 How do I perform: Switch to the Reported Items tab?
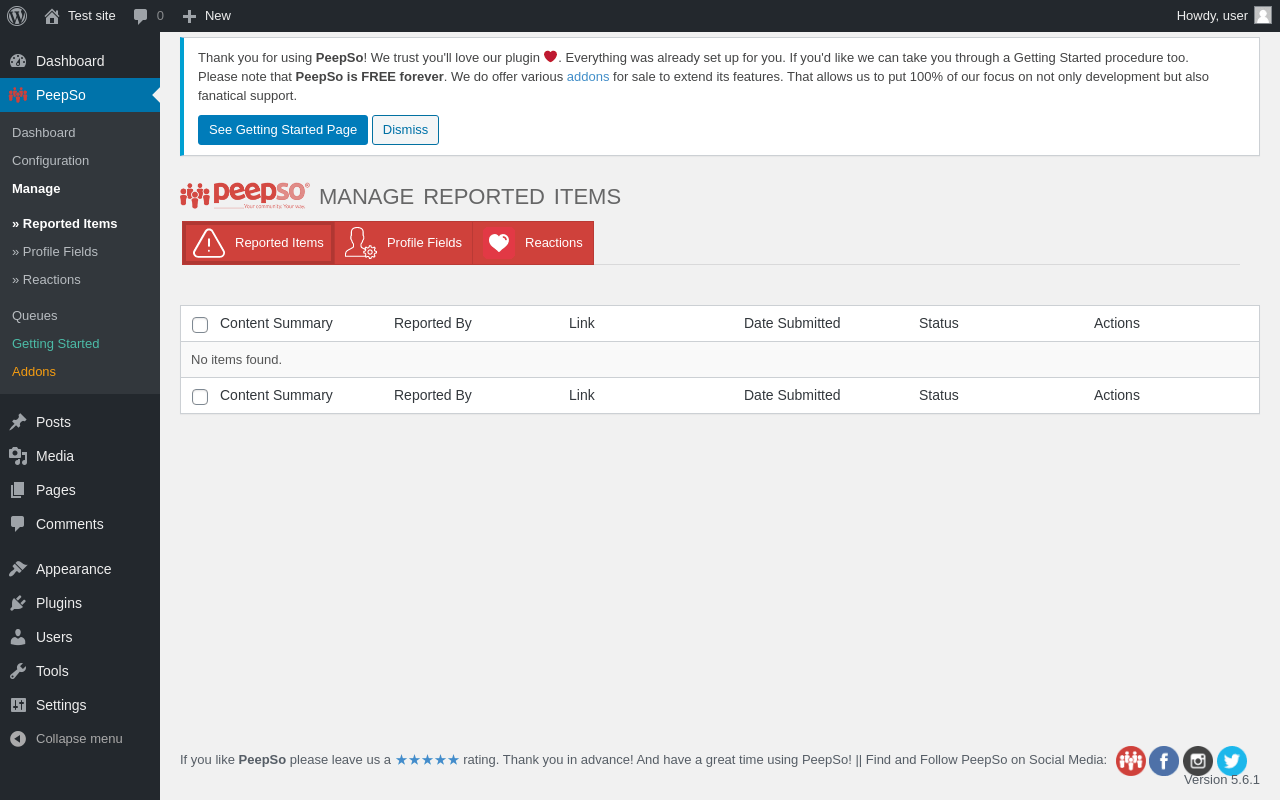pyautogui.click(x=258, y=243)
